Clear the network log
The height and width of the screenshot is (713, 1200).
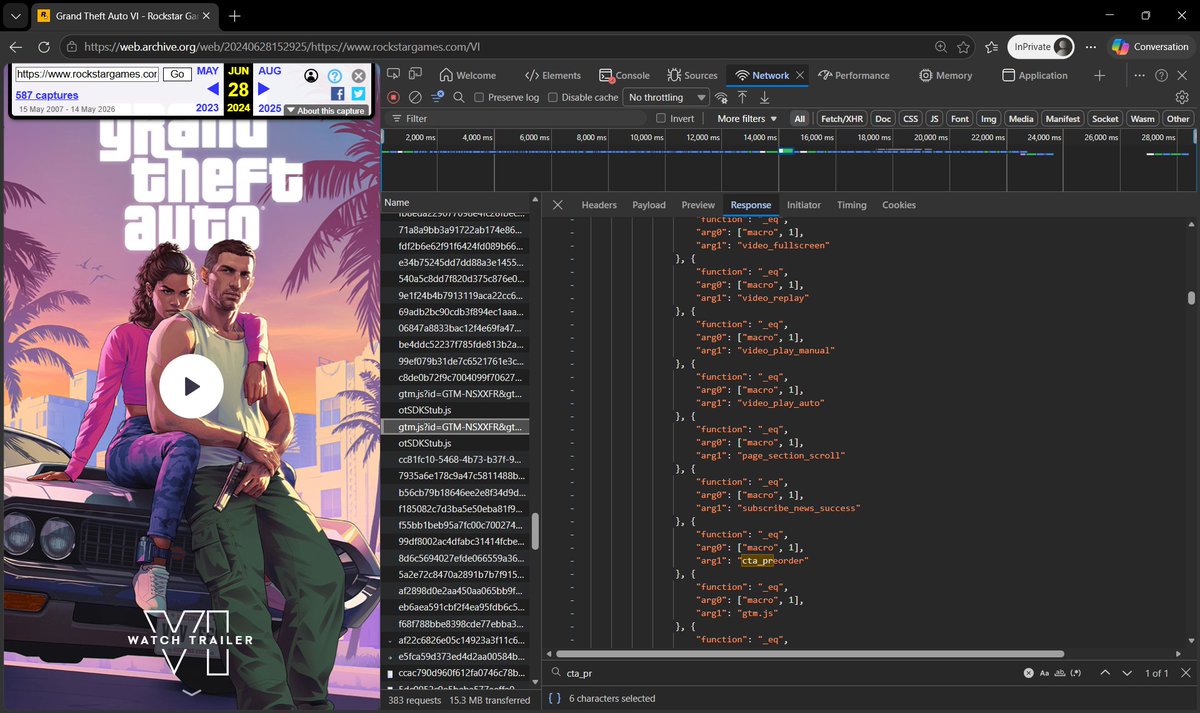pyautogui.click(x=415, y=97)
